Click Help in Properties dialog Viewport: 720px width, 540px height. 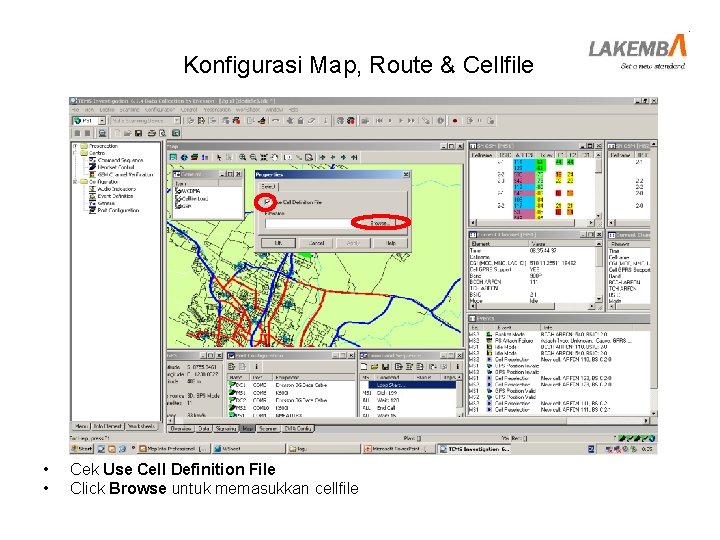[x=391, y=243]
